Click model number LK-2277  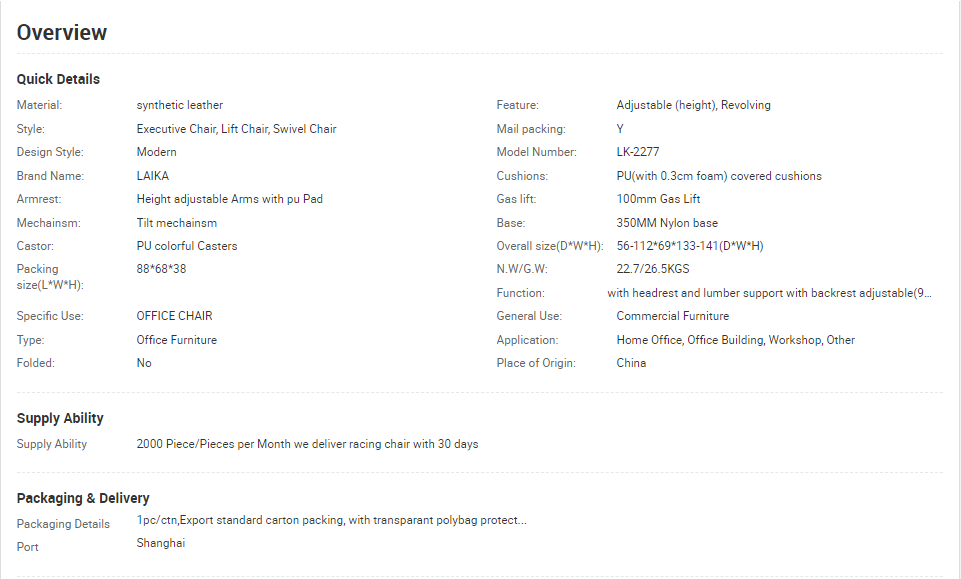pos(638,152)
